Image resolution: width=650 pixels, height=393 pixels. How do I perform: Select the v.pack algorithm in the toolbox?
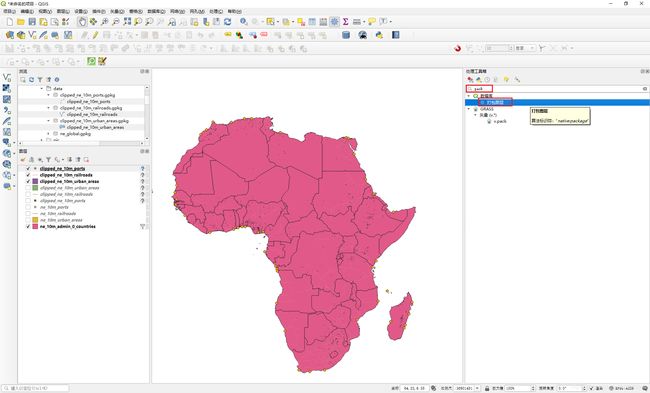pos(500,121)
